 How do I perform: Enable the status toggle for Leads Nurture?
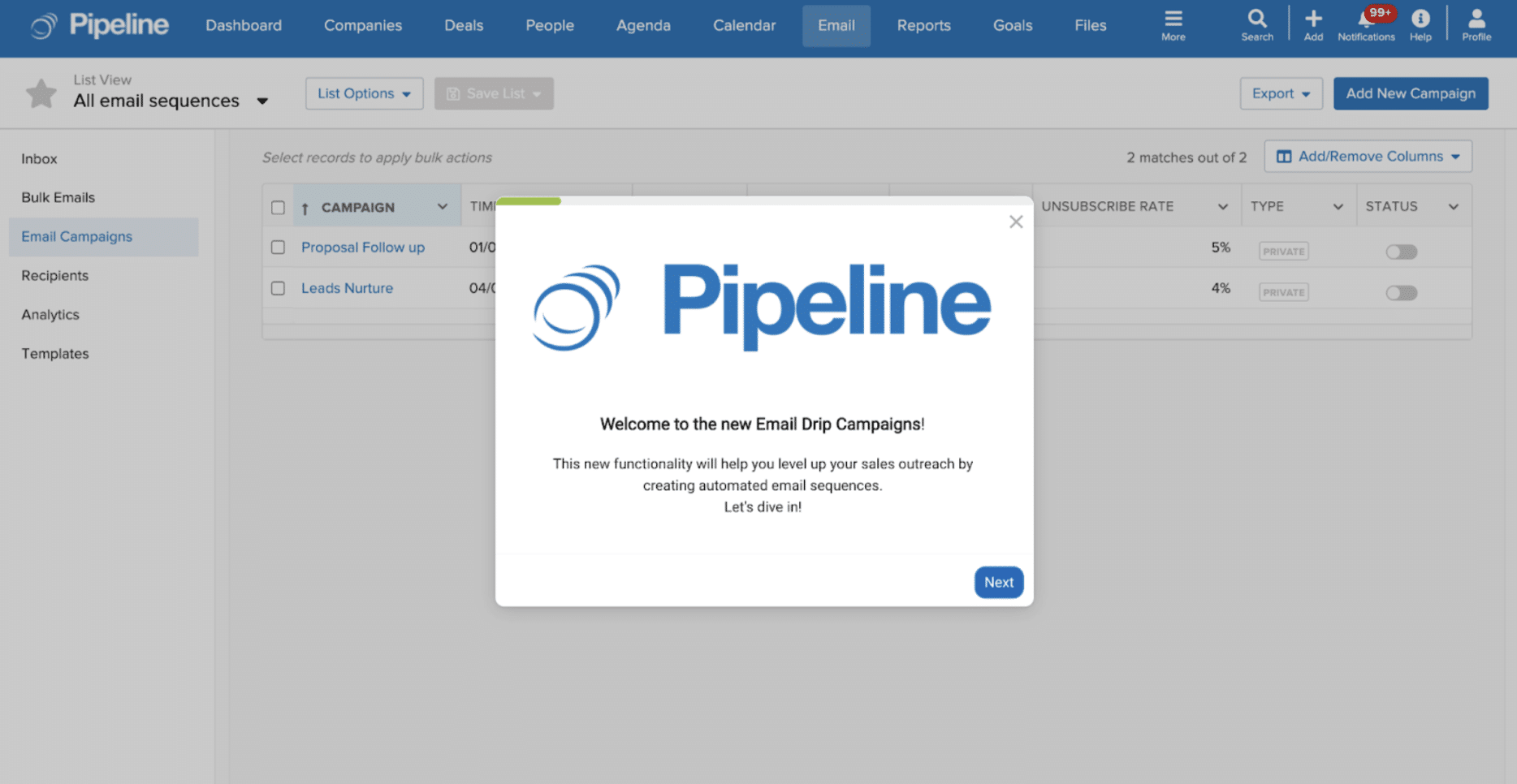(1400, 292)
